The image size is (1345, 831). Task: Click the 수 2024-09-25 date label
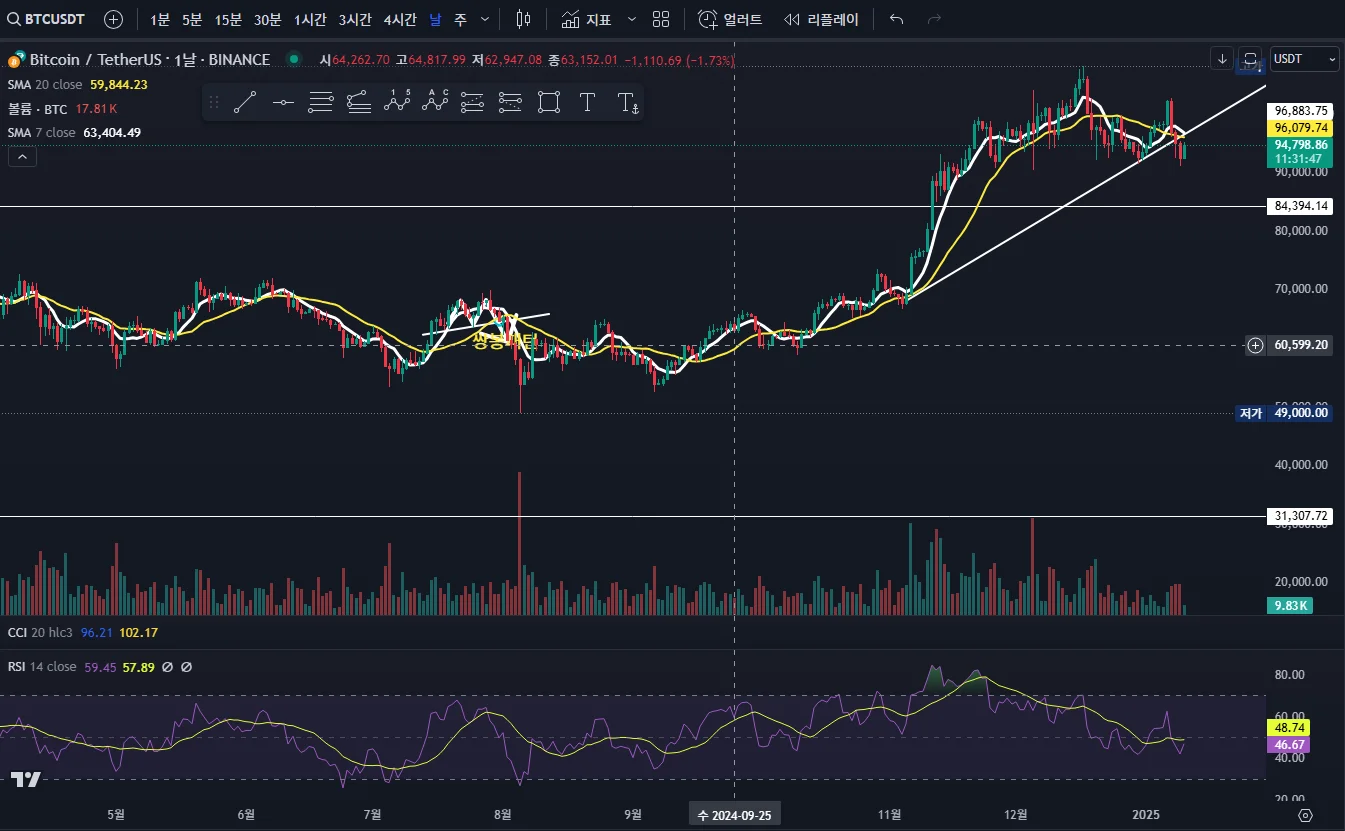736,815
